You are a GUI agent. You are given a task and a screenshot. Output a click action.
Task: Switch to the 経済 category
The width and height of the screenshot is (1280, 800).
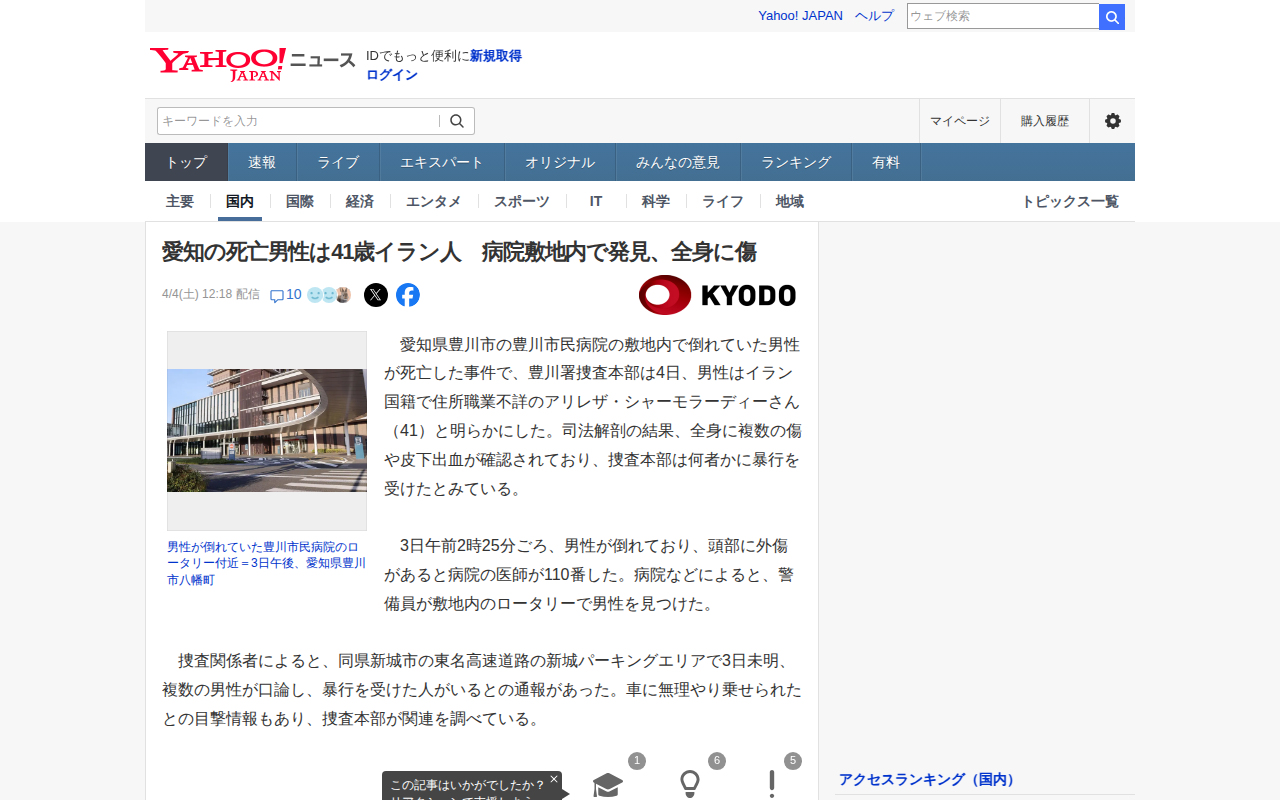(x=360, y=201)
